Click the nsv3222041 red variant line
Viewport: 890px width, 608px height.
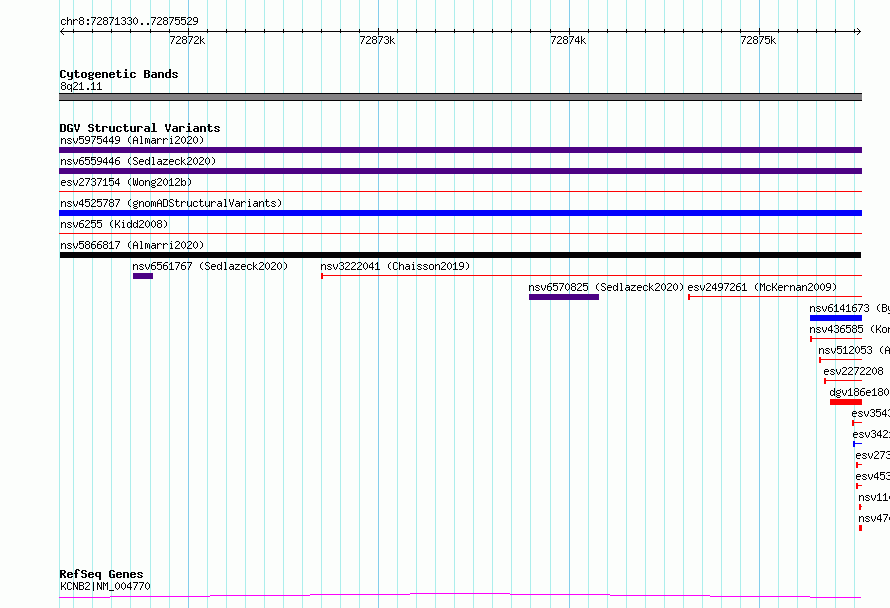tap(591, 276)
